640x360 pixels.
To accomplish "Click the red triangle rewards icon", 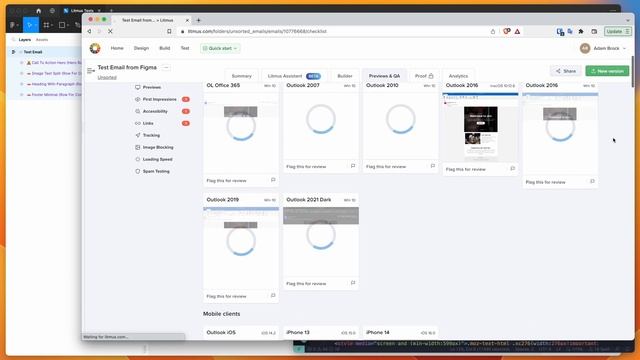I will tap(517, 31).
